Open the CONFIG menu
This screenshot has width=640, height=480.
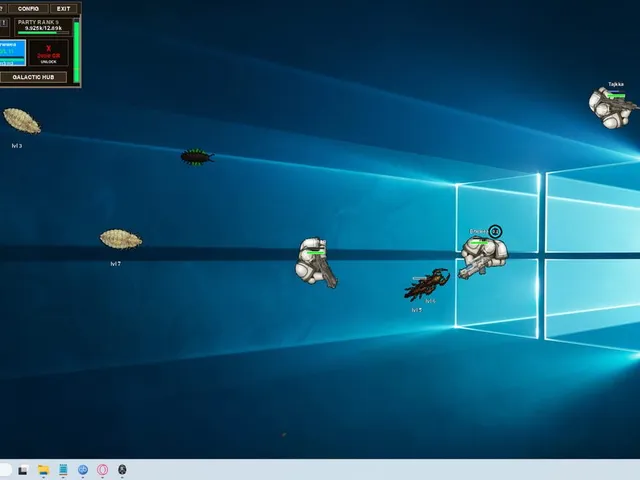(28, 9)
